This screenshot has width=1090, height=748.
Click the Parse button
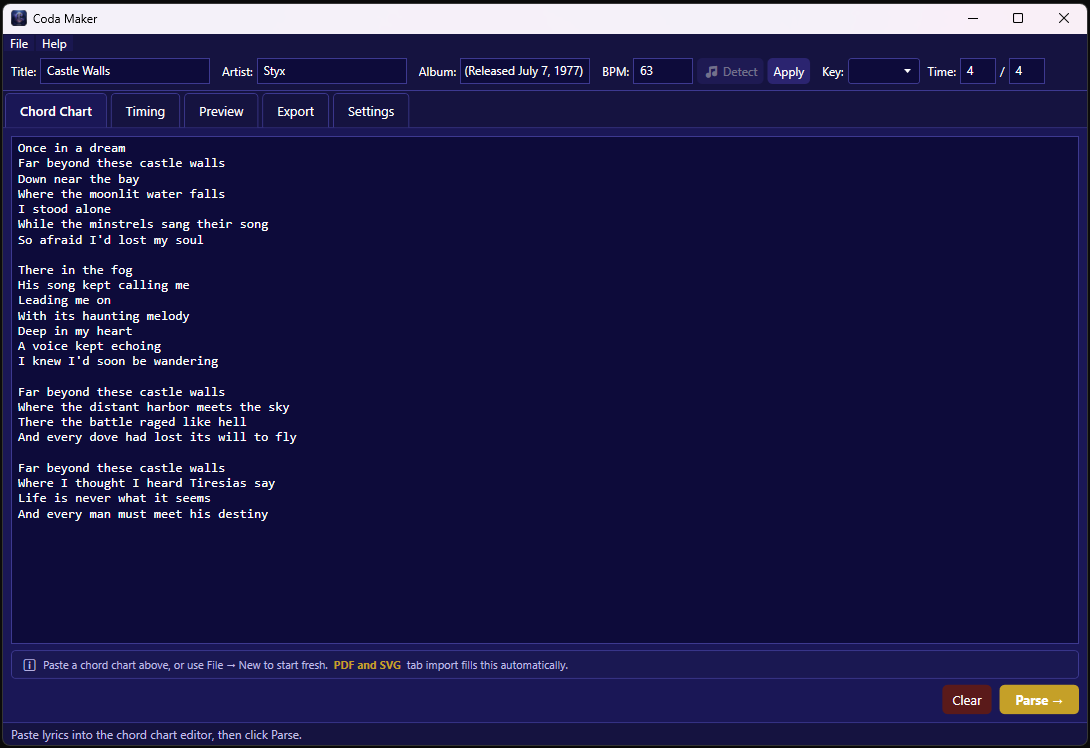pos(1039,700)
